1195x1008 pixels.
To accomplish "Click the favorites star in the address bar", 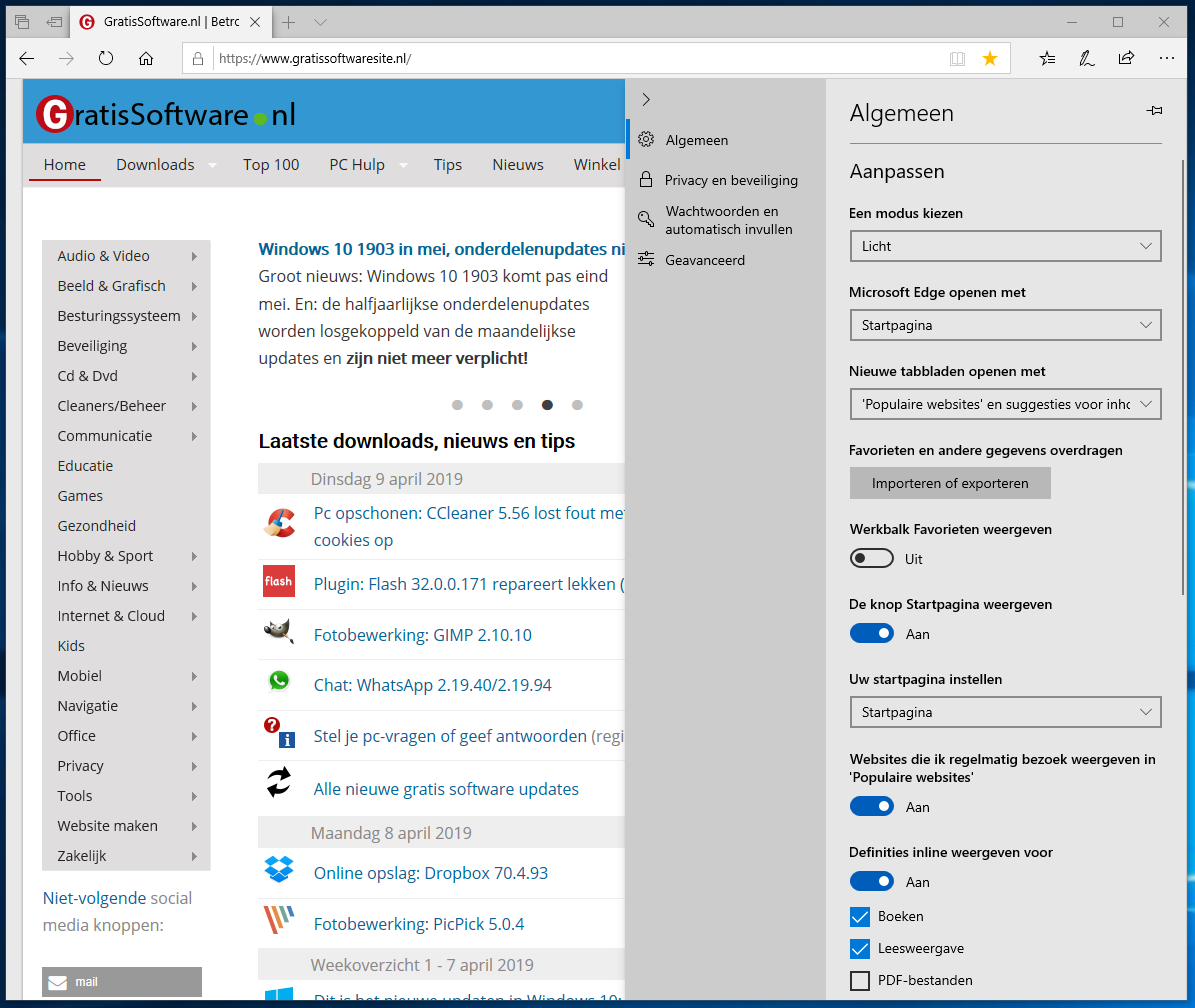I will click(x=989, y=58).
